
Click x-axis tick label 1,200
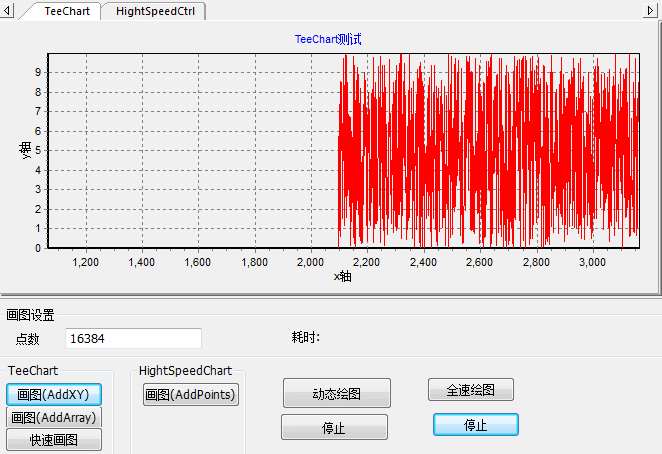pos(86,262)
